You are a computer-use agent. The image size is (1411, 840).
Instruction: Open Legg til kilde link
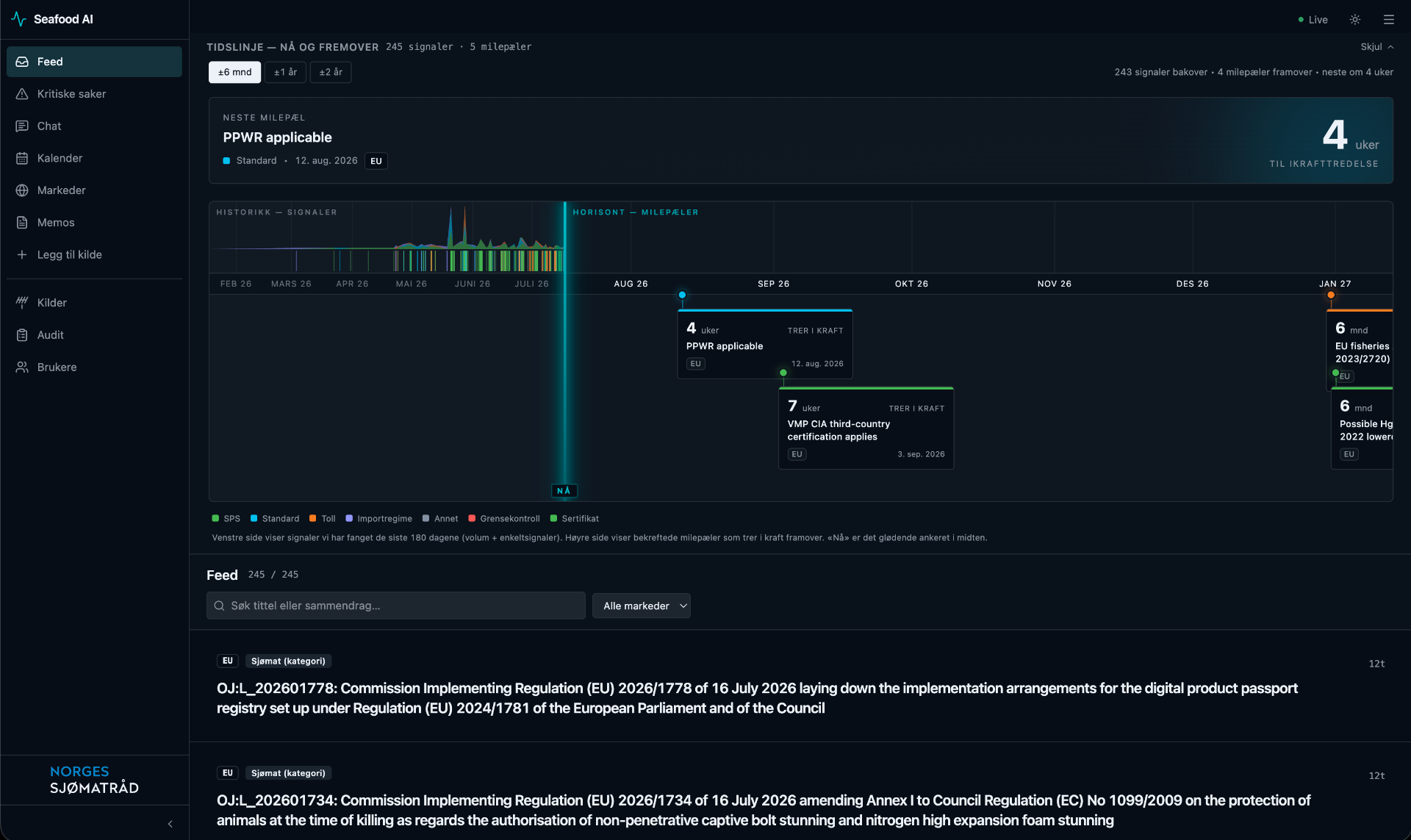pos(94,254)
